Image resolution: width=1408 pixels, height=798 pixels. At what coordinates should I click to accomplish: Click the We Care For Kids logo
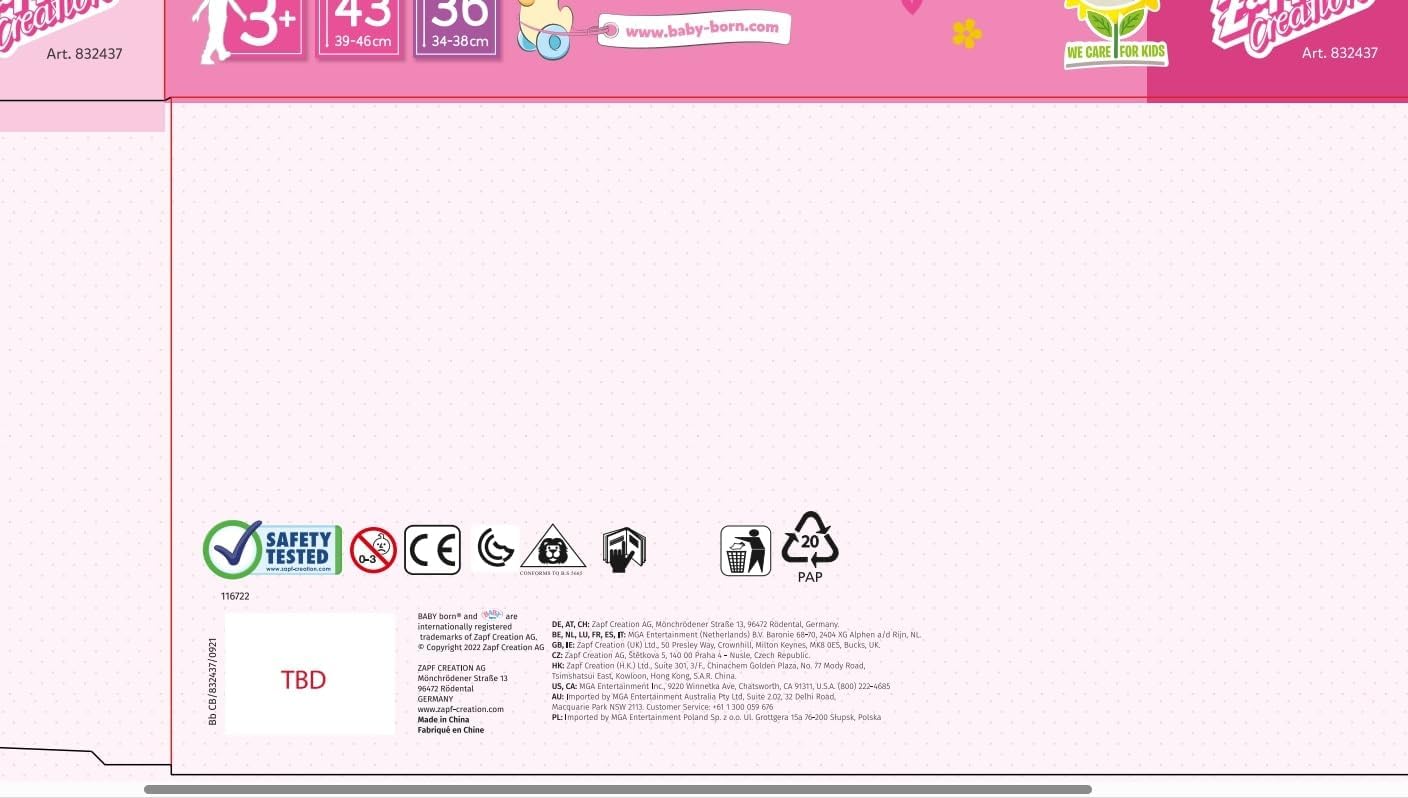point(1115,35)
